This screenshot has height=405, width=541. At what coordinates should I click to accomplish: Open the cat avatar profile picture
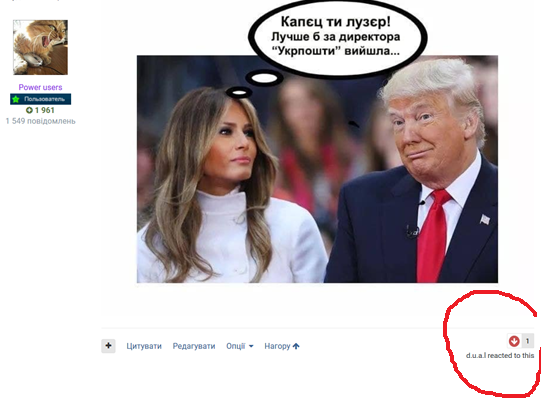(40, 47)
